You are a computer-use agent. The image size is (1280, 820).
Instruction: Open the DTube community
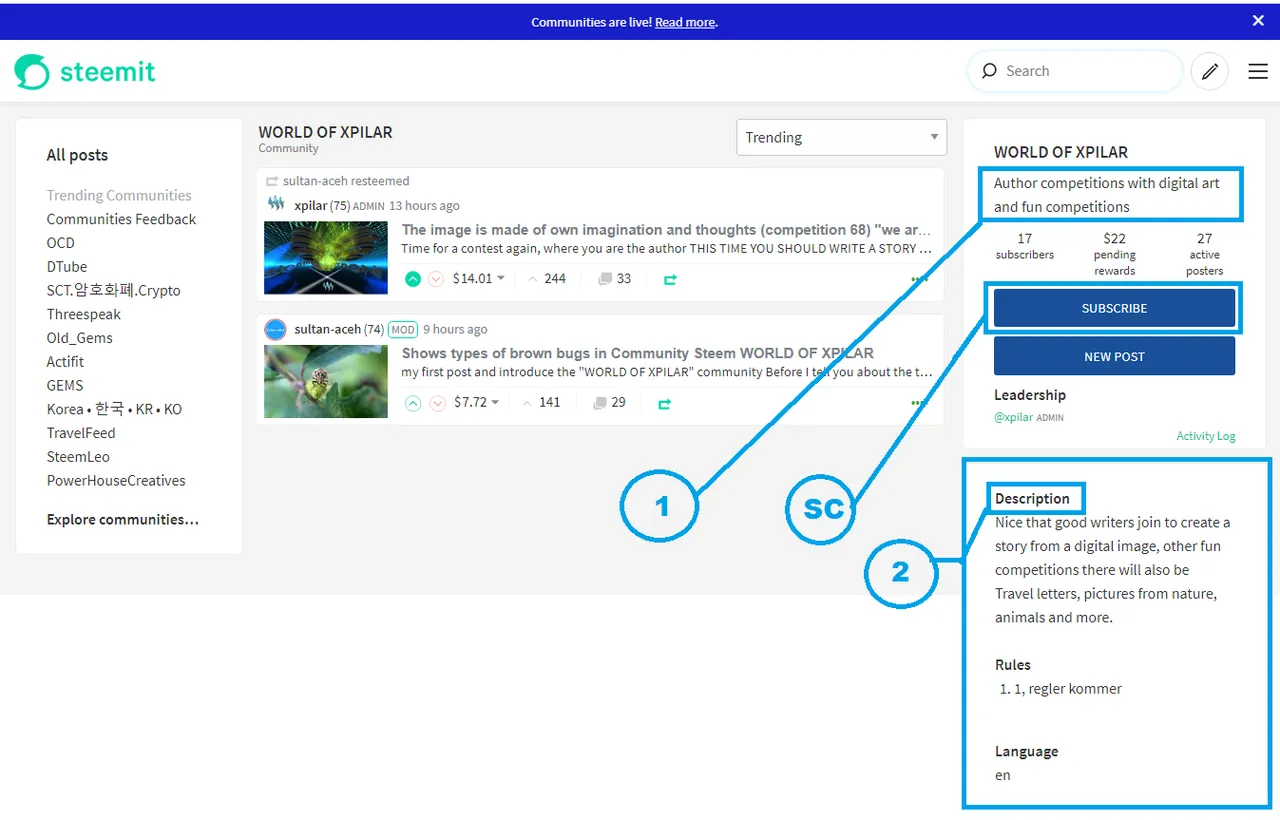tap(67, 267)
